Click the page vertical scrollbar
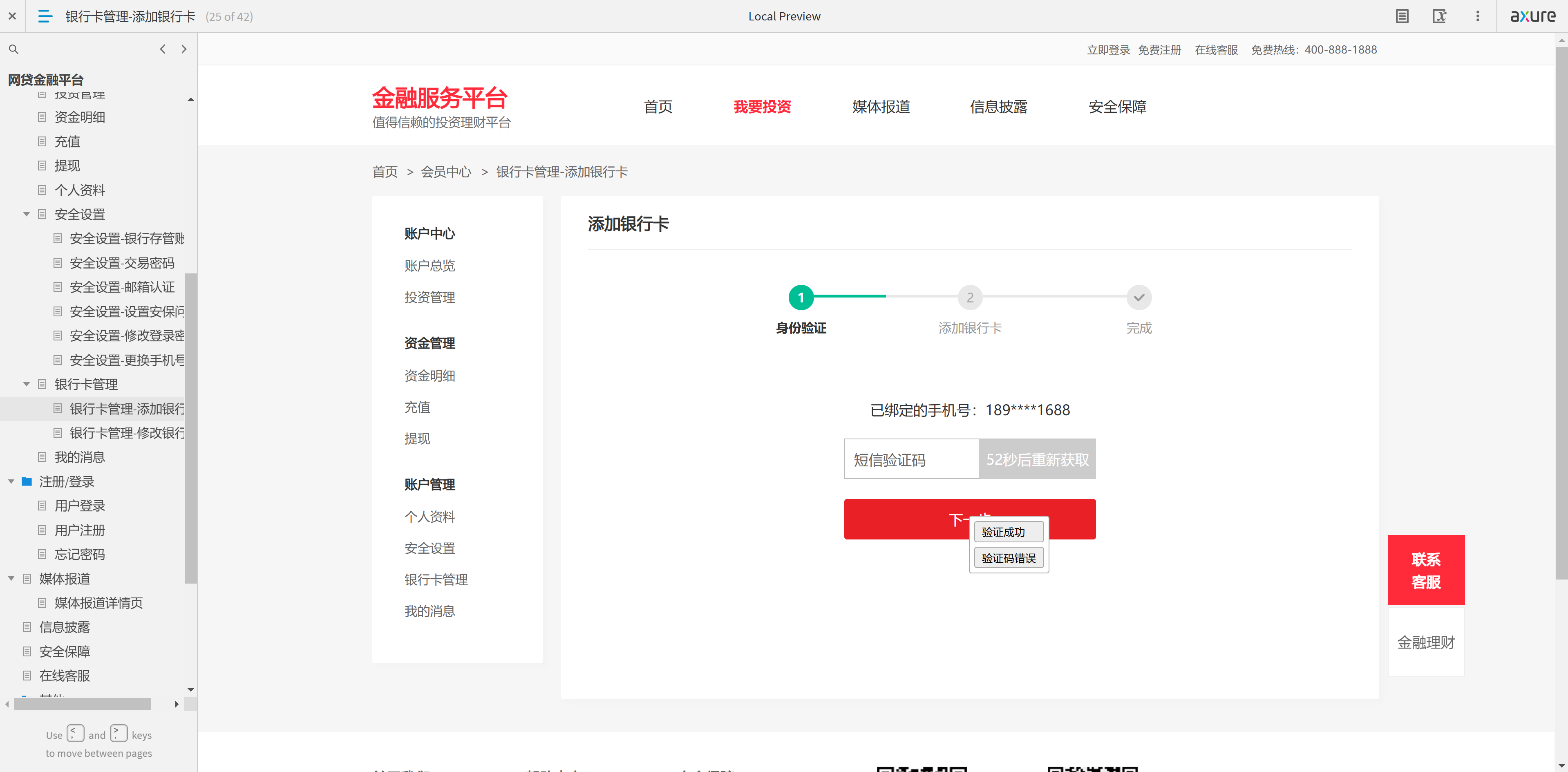 (1561, 313)
